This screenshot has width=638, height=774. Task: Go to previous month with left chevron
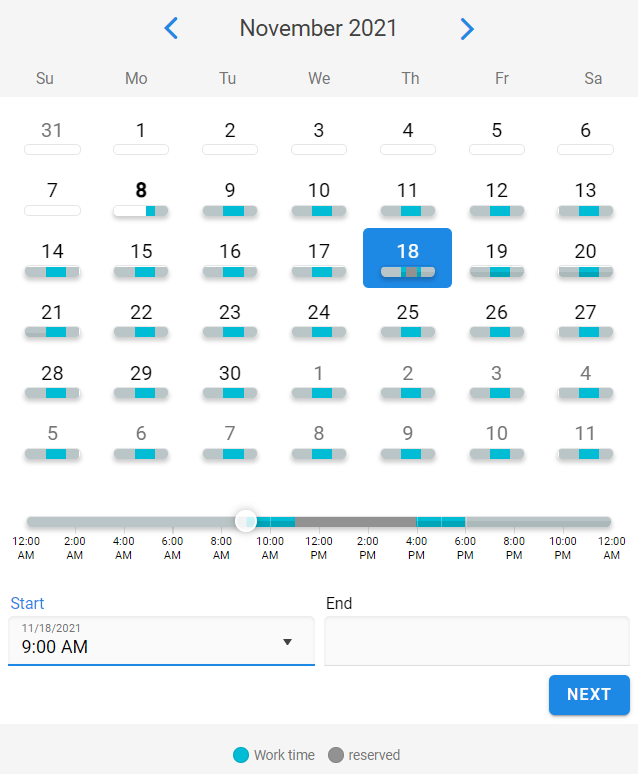pos(171,28)
